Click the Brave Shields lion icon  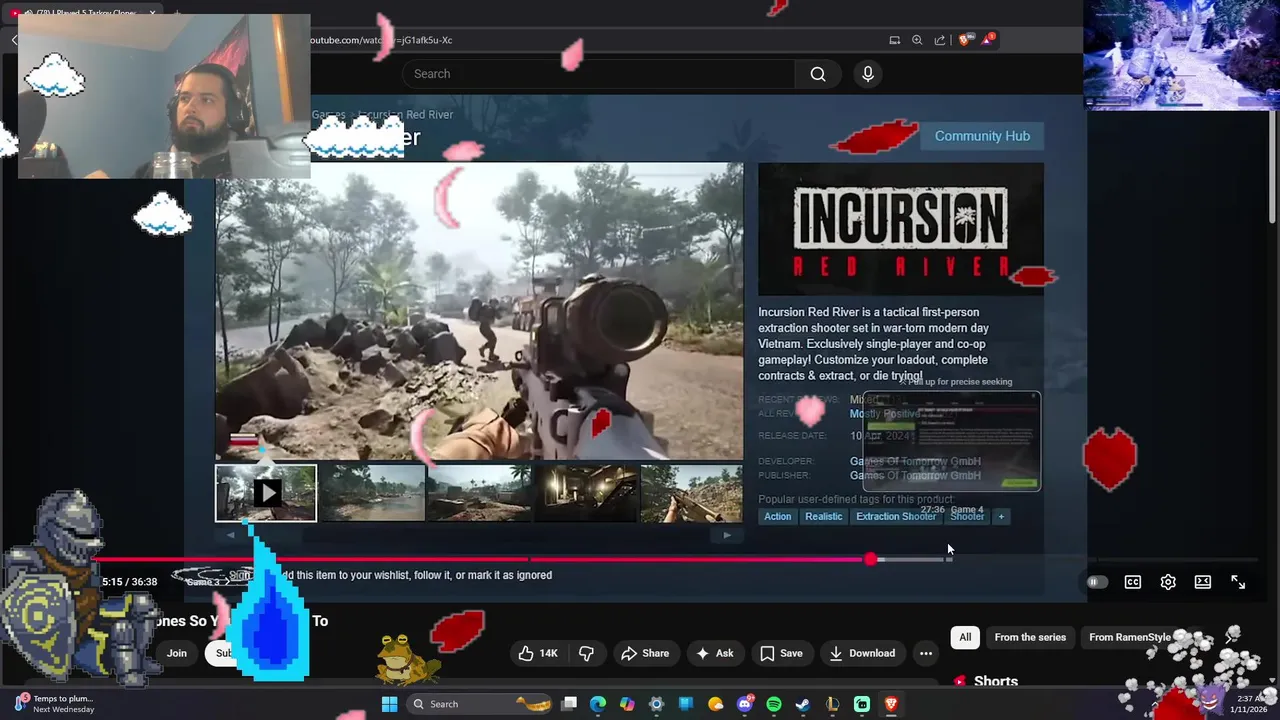(964, 40)
